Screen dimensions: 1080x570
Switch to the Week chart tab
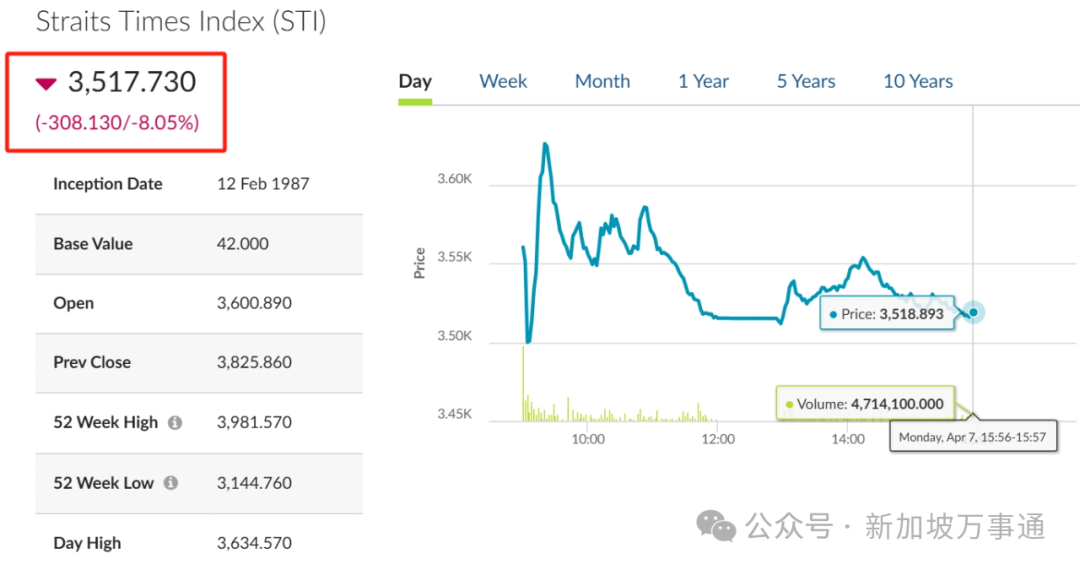coord(503,81)
